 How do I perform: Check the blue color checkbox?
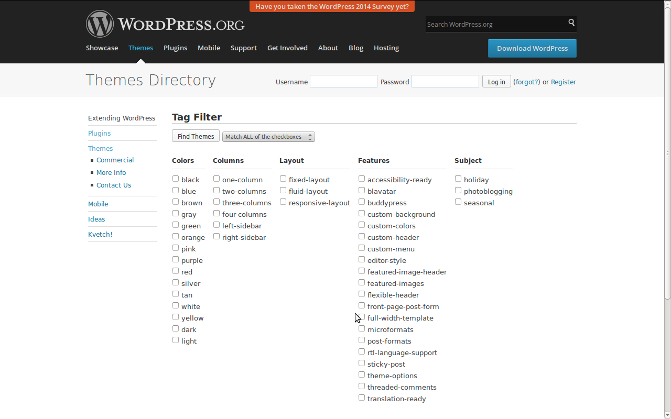coord(175,190)
